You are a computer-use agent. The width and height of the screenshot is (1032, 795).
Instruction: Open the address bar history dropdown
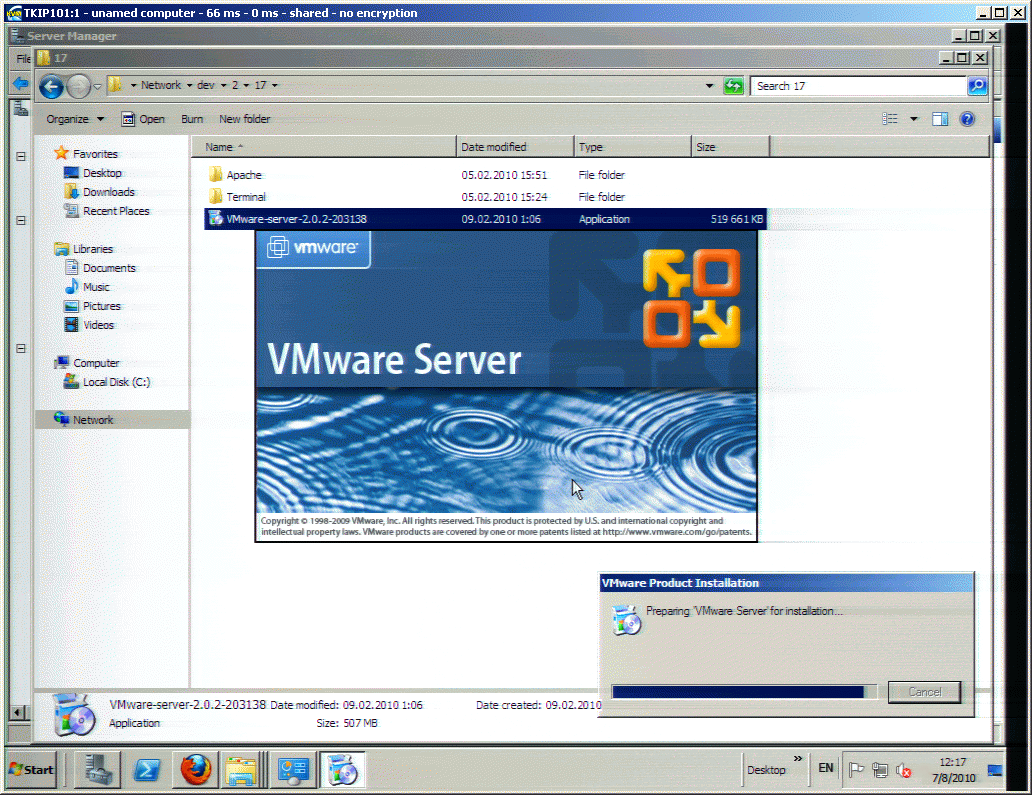click(710, 86)
